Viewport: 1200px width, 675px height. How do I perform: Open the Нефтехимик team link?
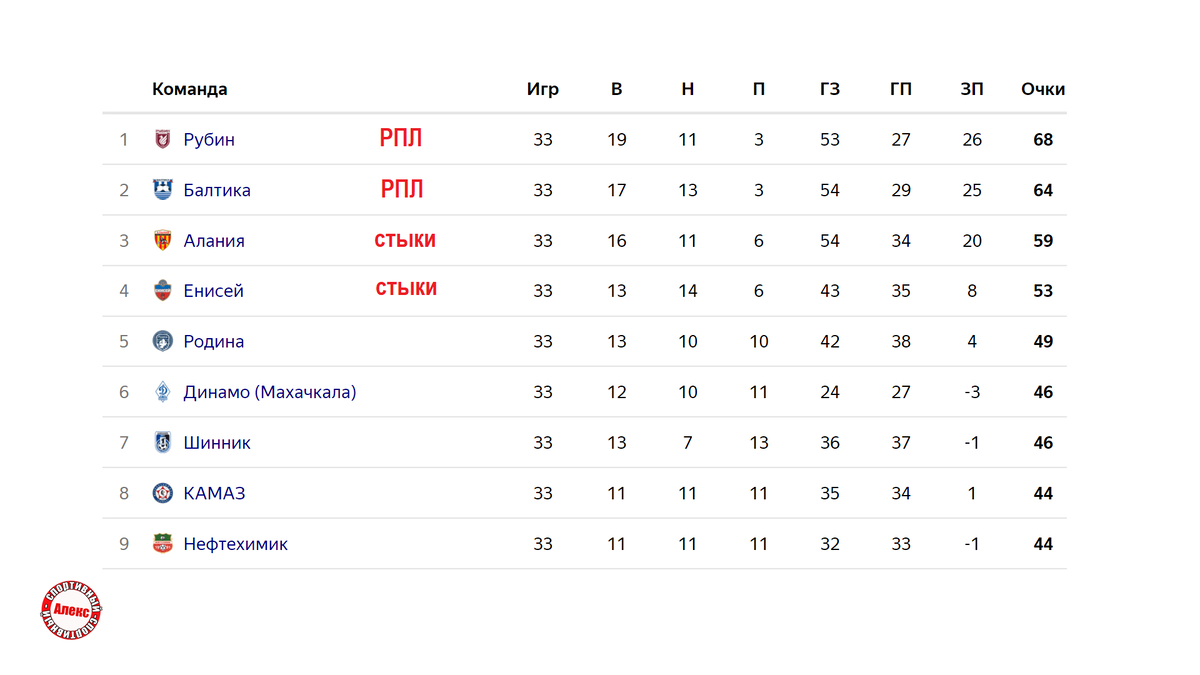(236, 544)
